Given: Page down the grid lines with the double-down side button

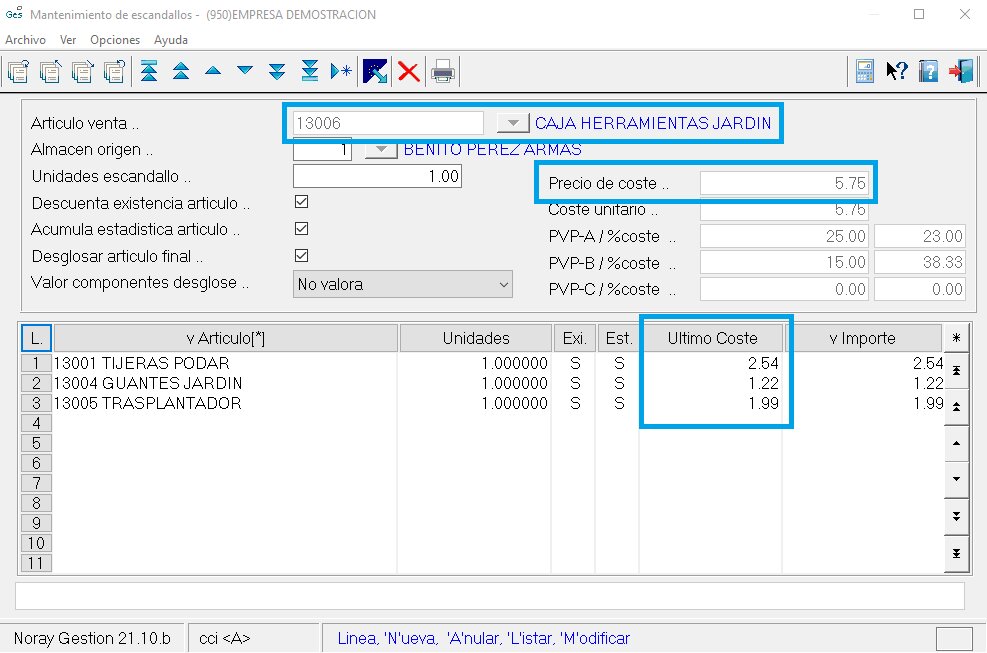Looking at the screenshot, I should pyautogui.click(x=956, y=516).
